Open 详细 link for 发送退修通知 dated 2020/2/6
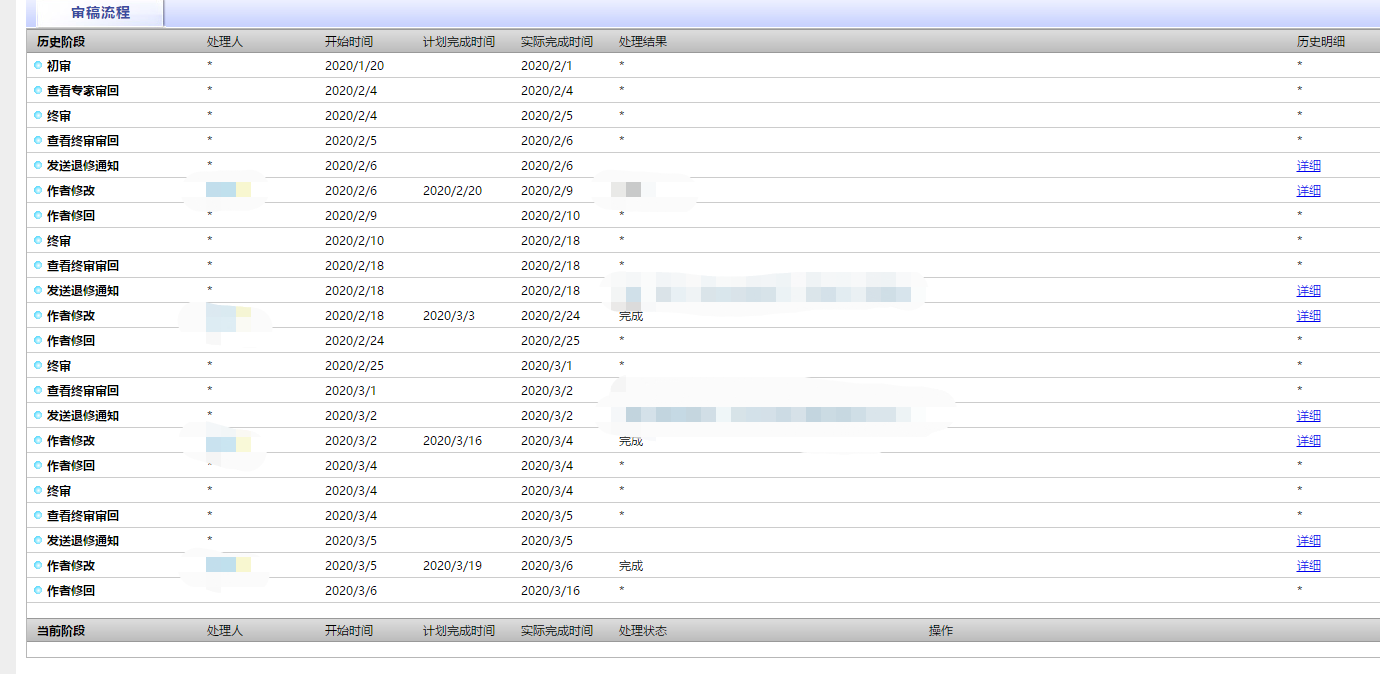Image resolution: width=1380 pixels, height=674 pixels. click(1308, 166)
